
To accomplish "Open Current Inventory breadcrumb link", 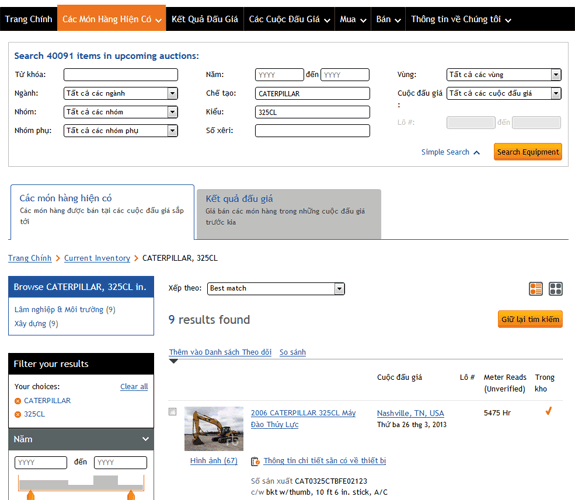I will (97, 258).
